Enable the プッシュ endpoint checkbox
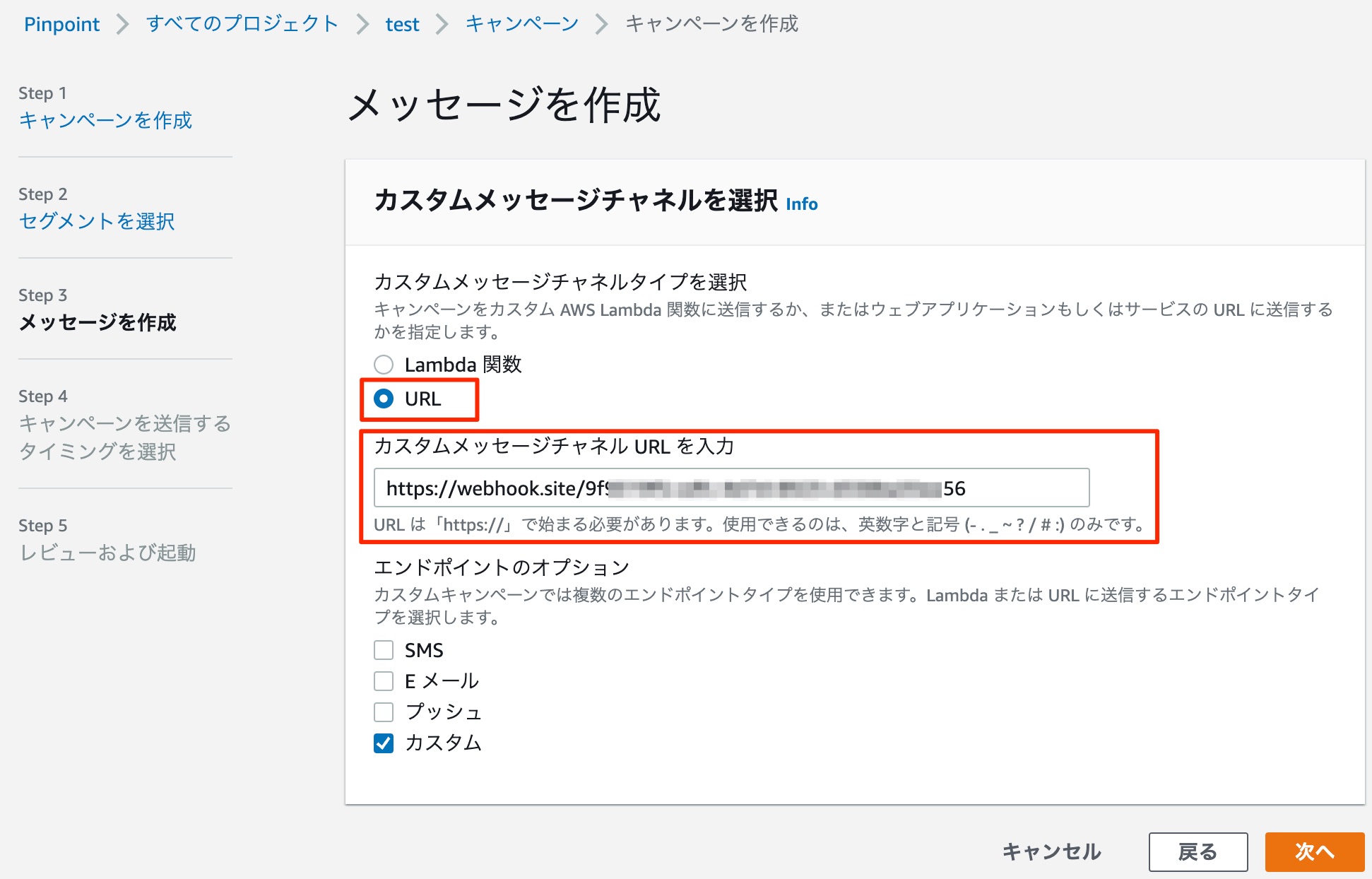The height and width of the screenshot is (879, 1372). pos(384,712)
